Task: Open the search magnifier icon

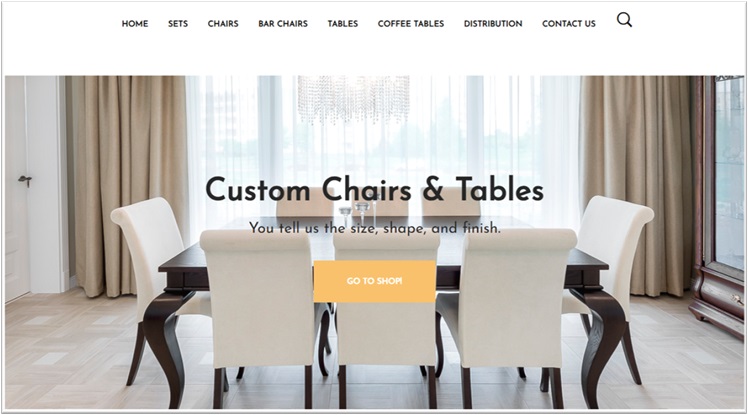Action: (x=624, y=20)
